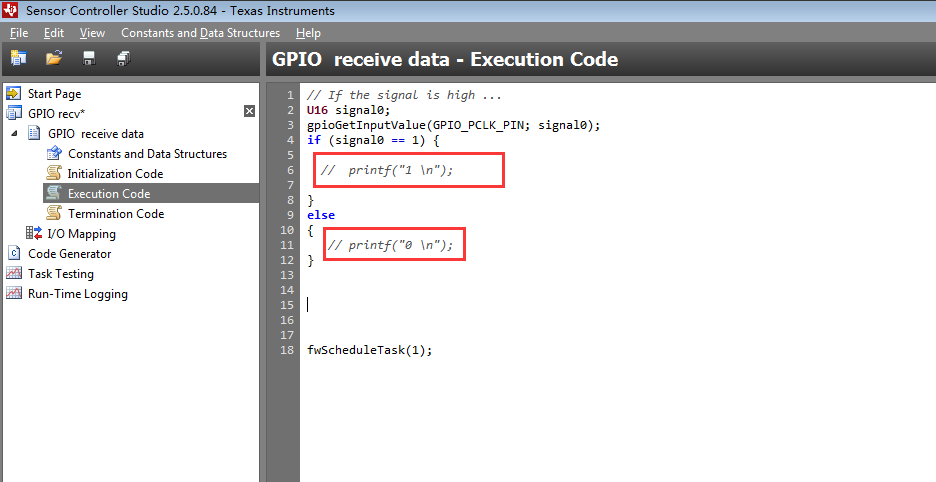Click the GPIO receive data task icon
Screen dimensions: 936x482
coord(35,133)
